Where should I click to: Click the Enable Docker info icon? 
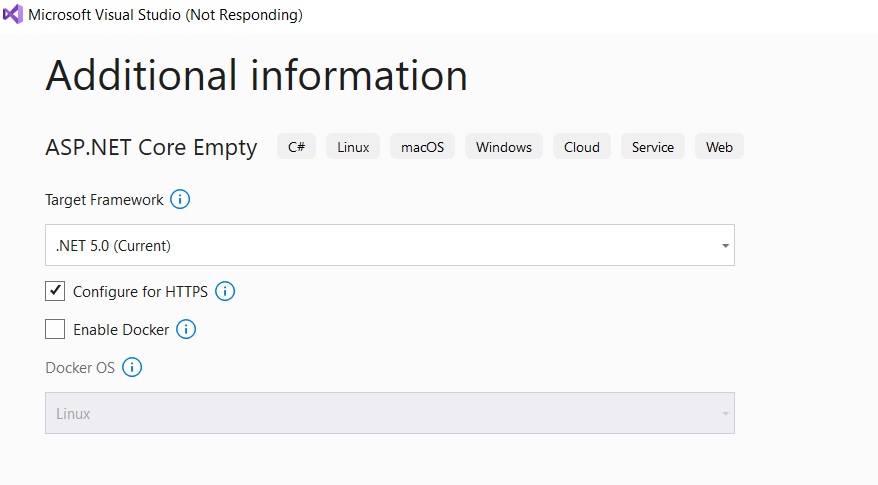tap(186, 329)
